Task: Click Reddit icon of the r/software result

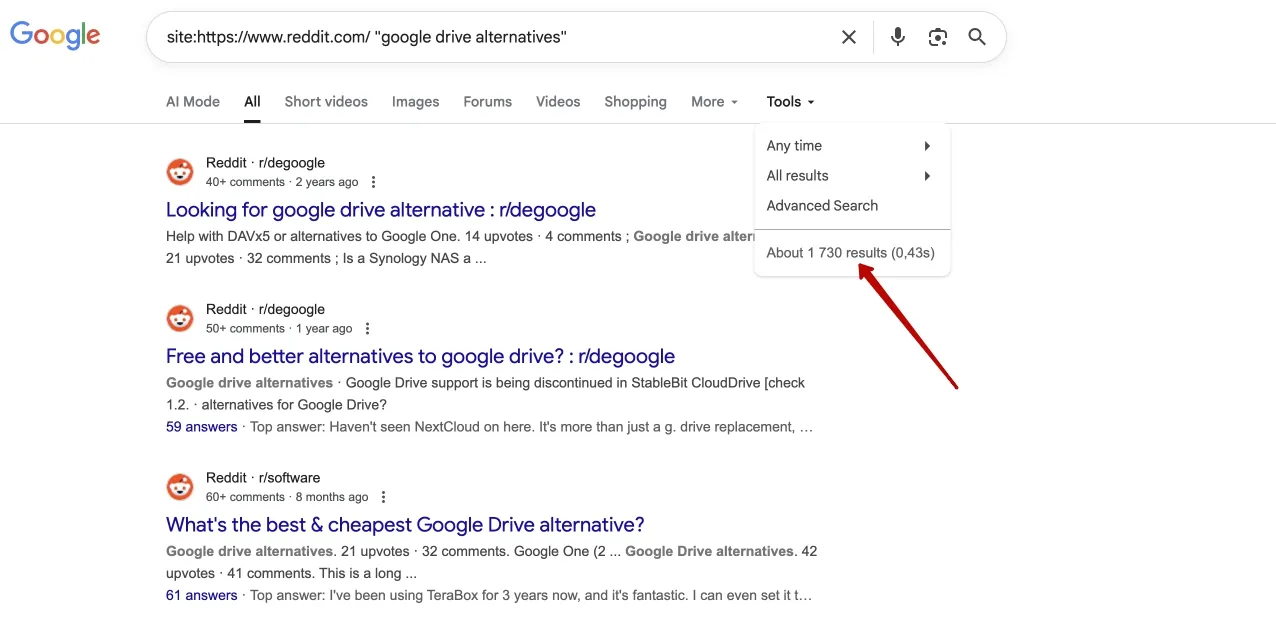Action: [180, 487]
